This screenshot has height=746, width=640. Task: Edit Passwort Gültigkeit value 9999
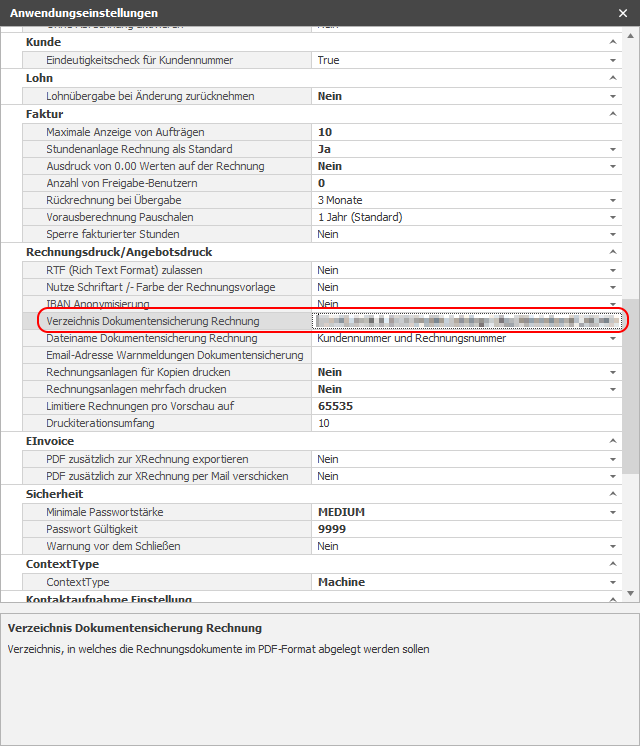tap(466, 529)
